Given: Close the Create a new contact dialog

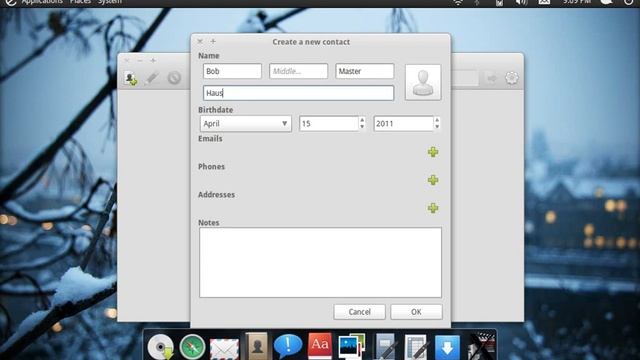Looking at the screenshot, I should tap(200, 41).
